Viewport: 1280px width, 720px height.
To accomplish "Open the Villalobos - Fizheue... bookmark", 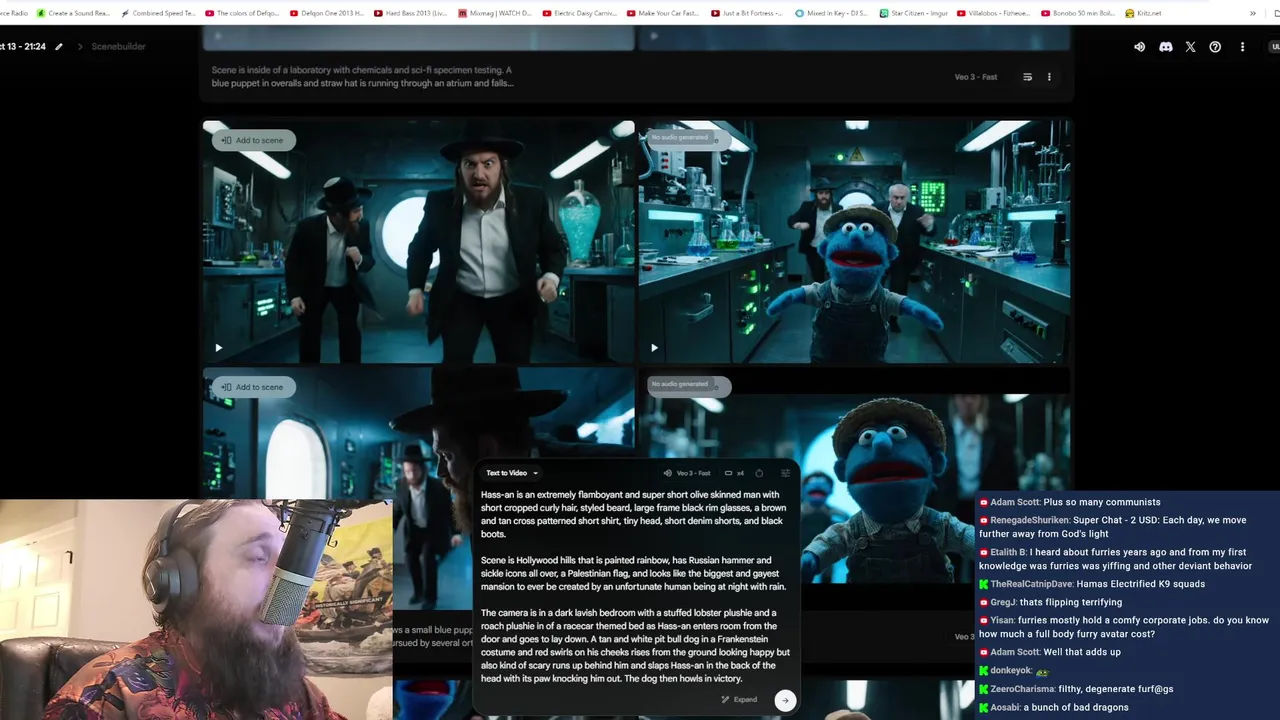I will click(992, 13).
